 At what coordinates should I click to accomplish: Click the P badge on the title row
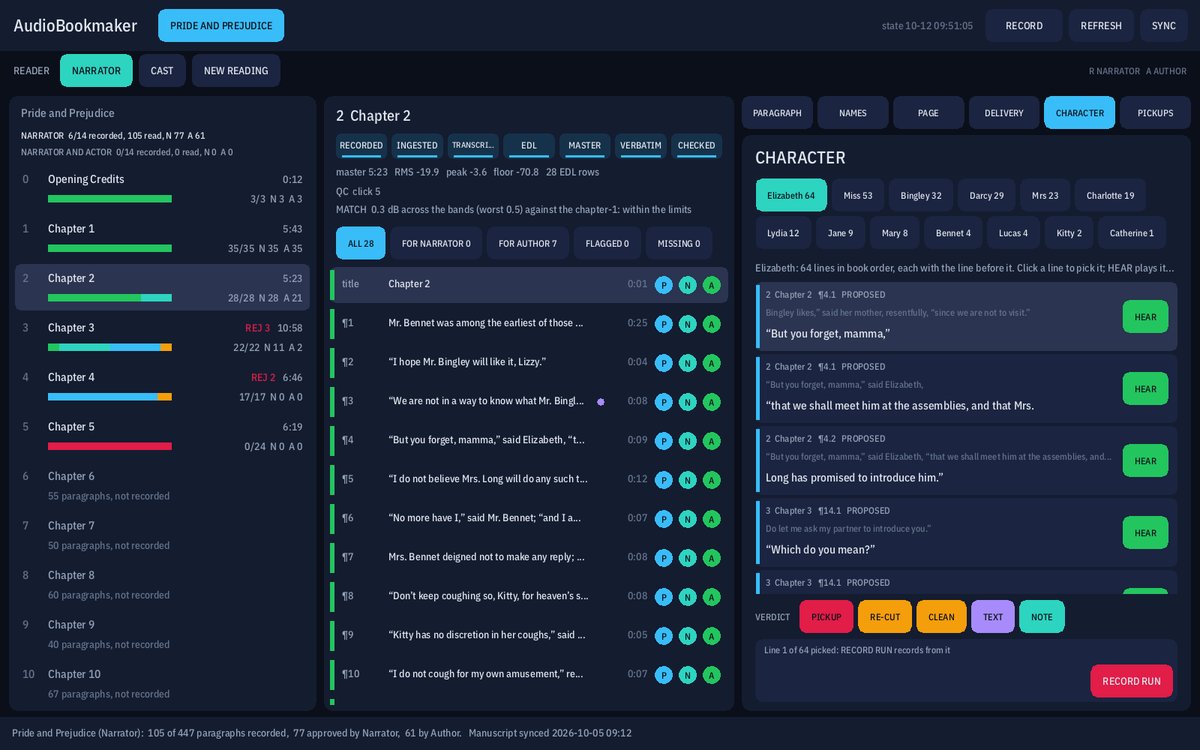(x=663, y=285)
